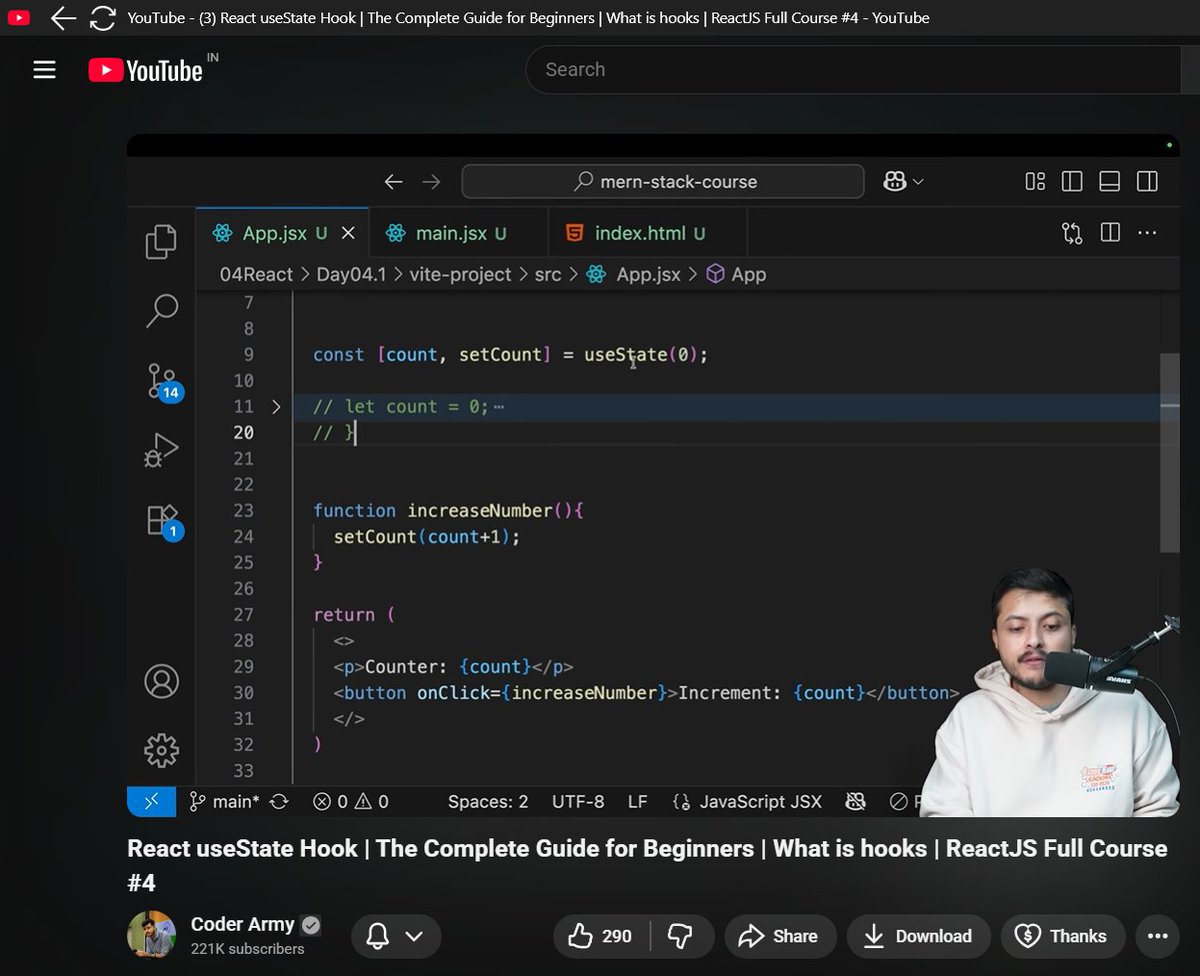Click the Coder Army channel avatar
This screenshot has width=1200, height=976.
pyautogui.click(x=151, y=936)
